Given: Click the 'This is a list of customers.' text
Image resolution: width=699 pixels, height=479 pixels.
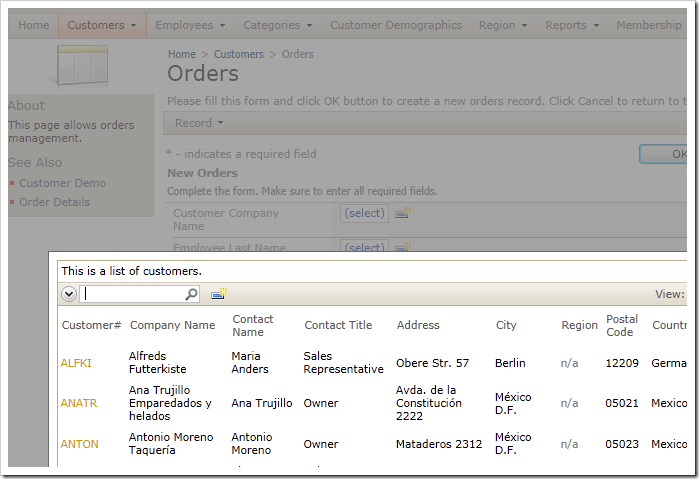Looking at the screenshot, I should [132, 271].
